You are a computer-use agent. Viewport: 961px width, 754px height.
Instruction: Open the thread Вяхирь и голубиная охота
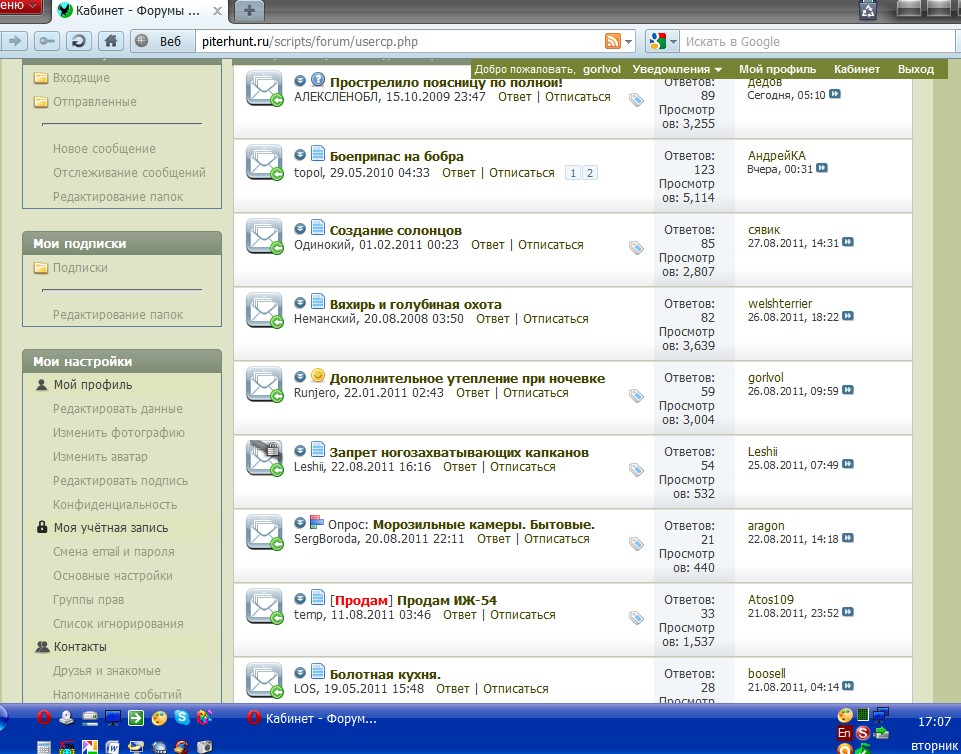point(415,304)
